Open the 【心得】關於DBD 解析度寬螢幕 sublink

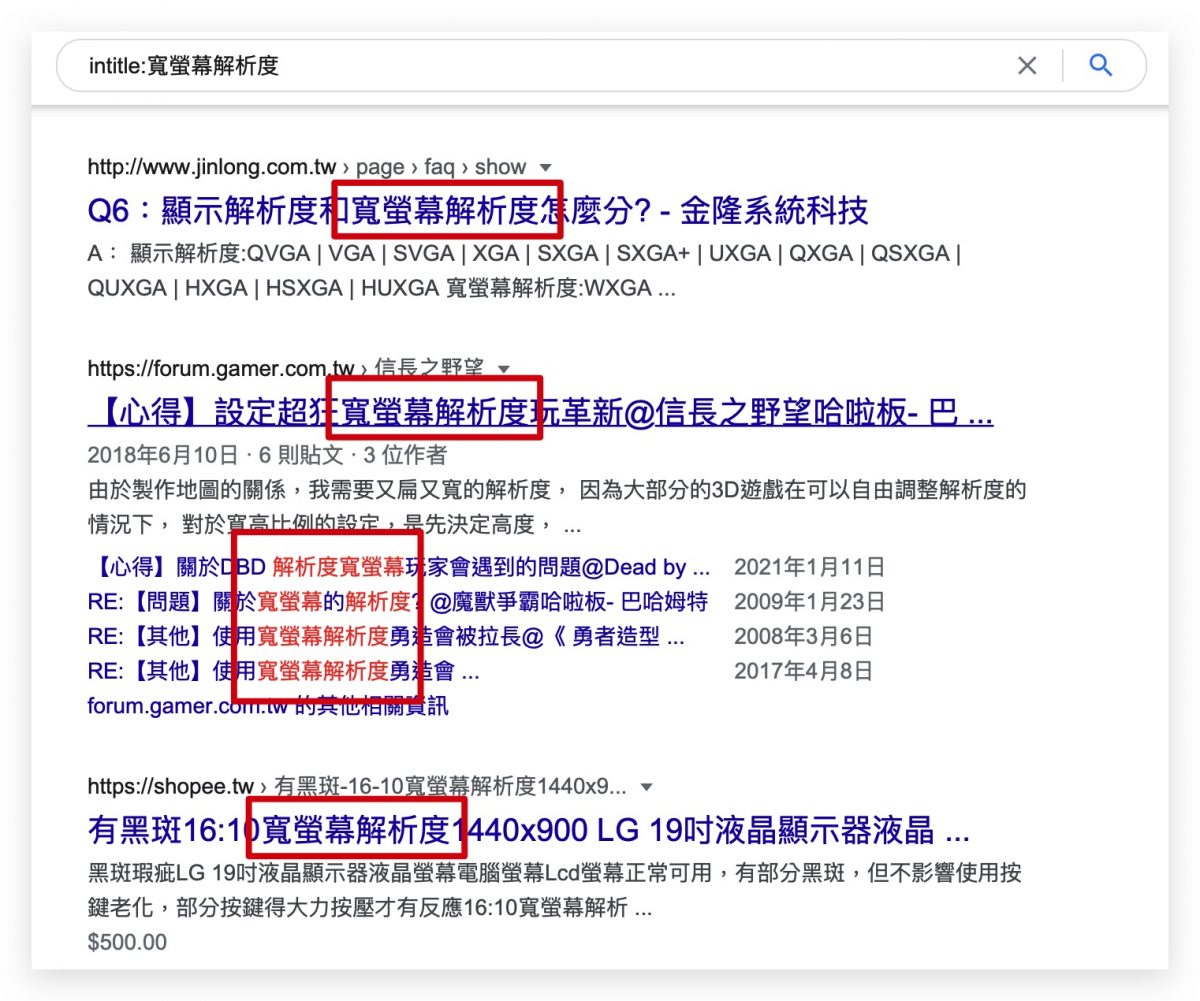[399, 568]
